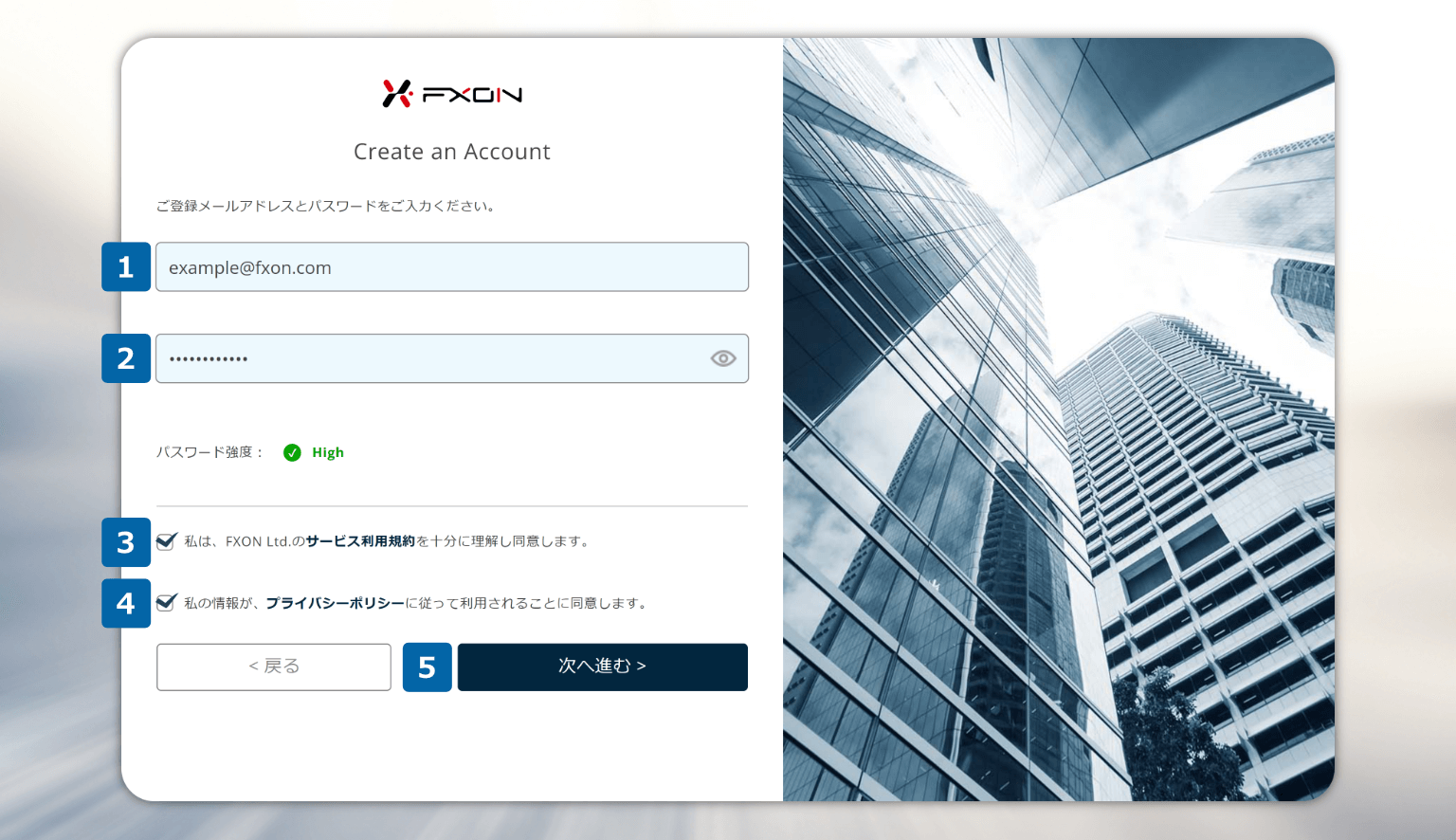
Task: Open the プライバシーポリシー link
Action: click(336, 603)
